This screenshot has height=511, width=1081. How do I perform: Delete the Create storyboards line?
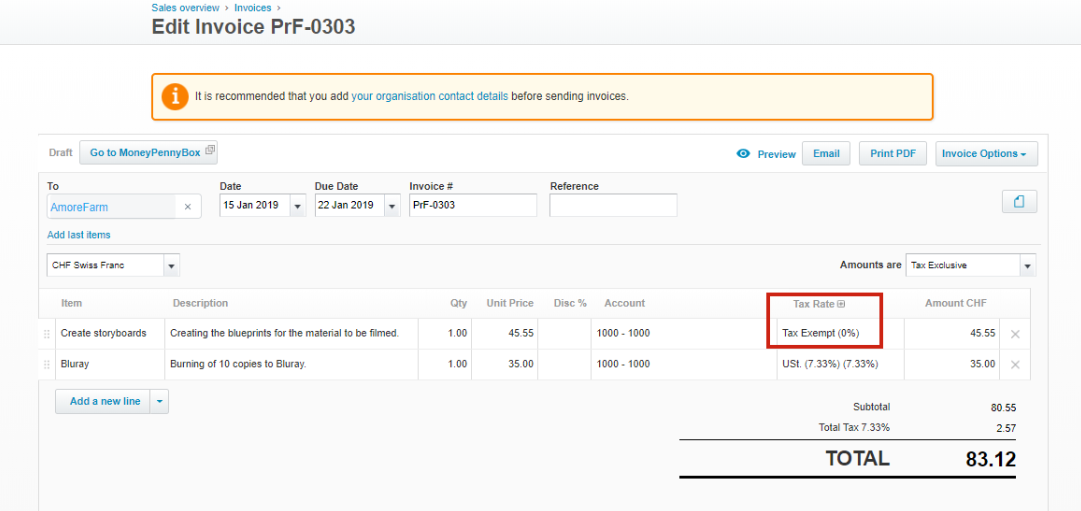tap(1015, 334)
